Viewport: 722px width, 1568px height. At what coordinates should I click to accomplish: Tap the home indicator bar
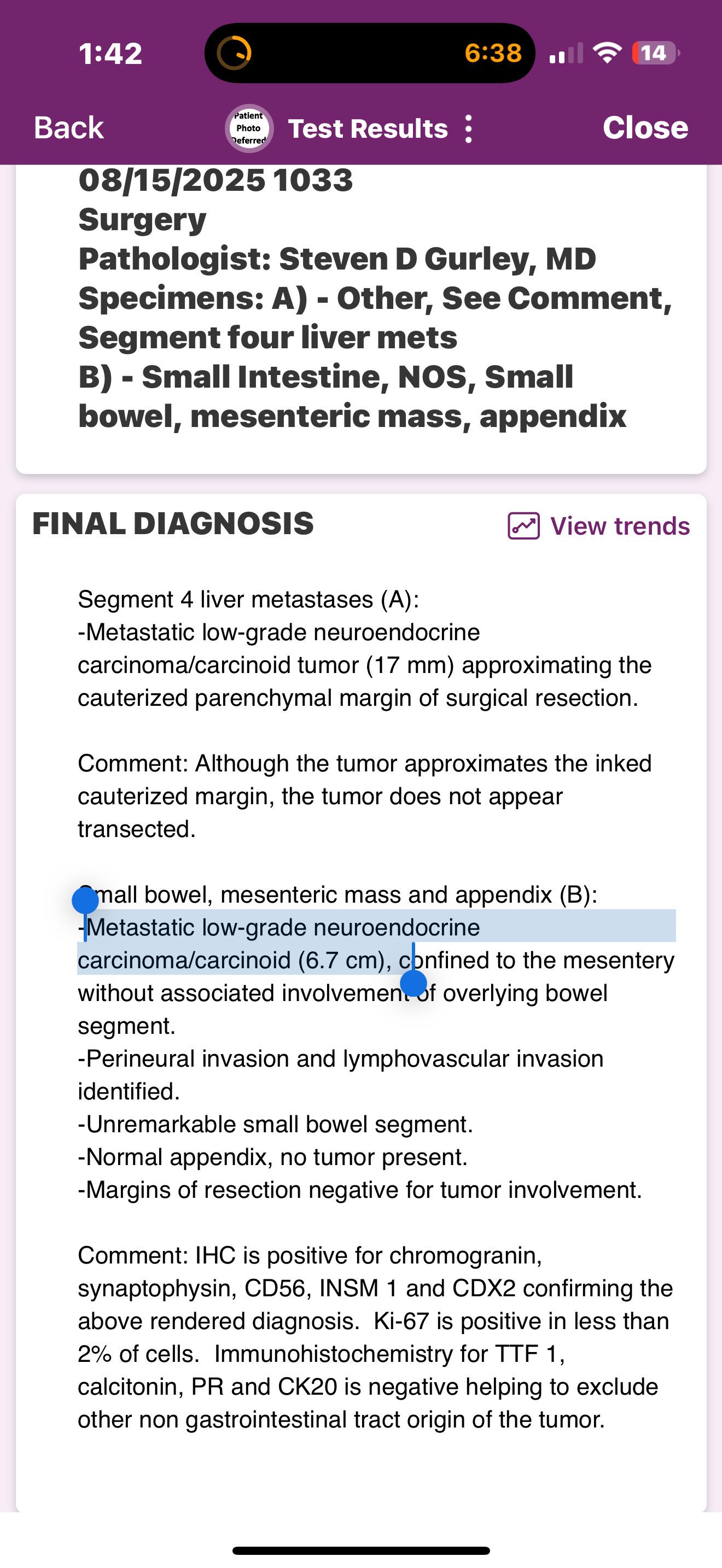click(x=361, y=1551)
